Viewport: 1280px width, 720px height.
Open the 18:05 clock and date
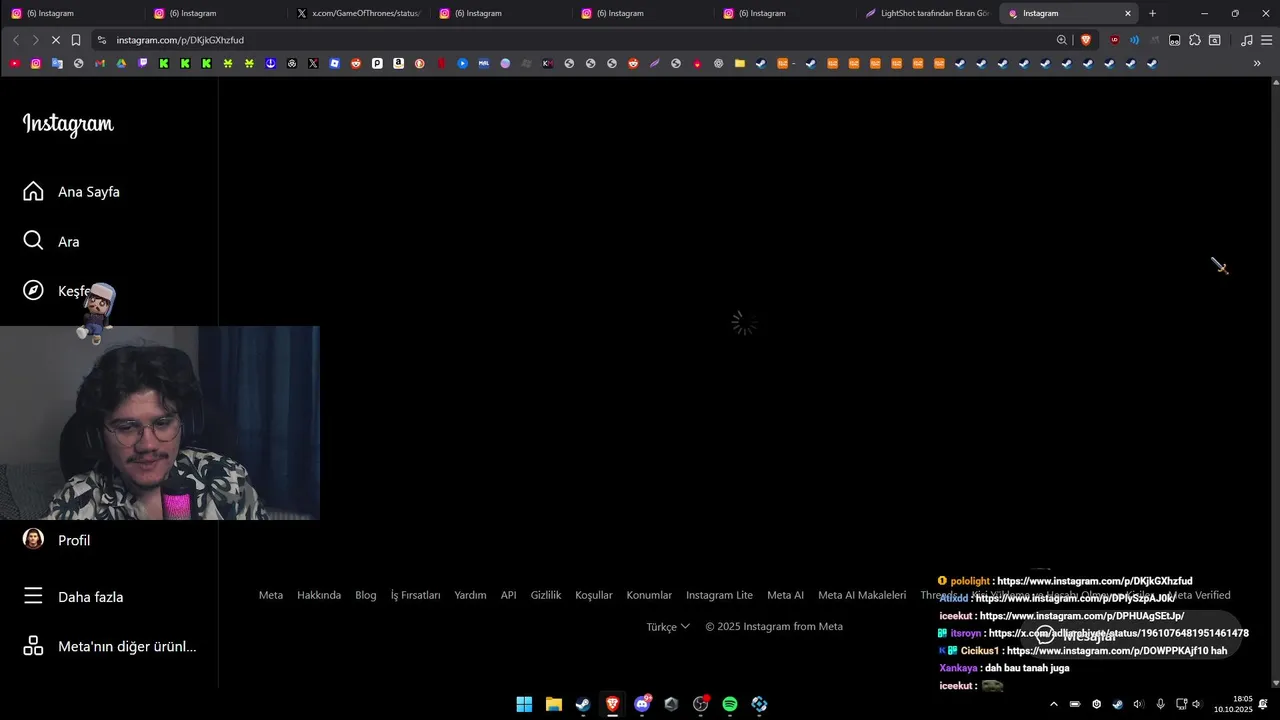[x=1233, y=704]
